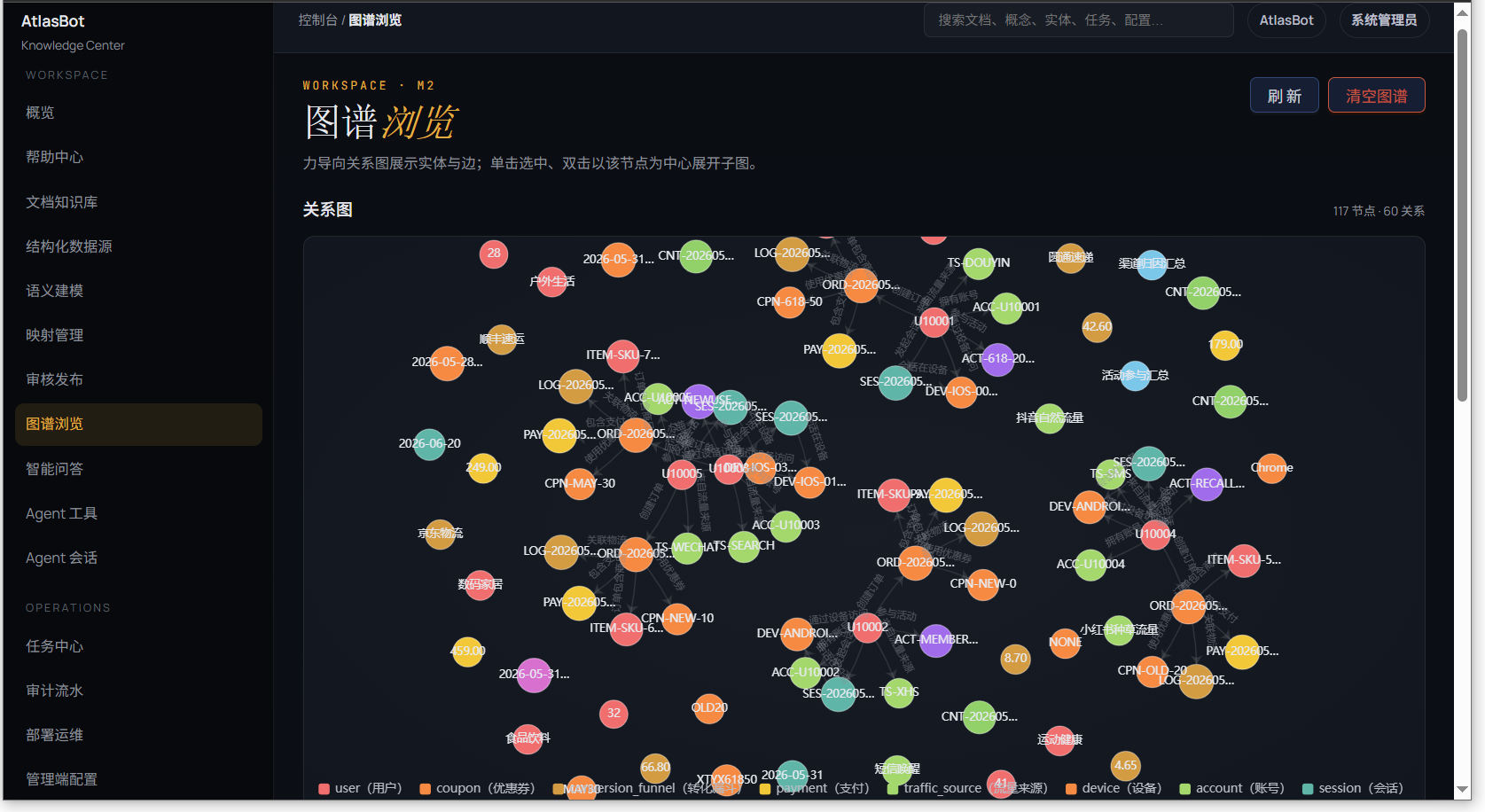1485x812 pixels.
Task: Select the CPN-NEW-10 coupon node
Action: (x=677, y=619)
